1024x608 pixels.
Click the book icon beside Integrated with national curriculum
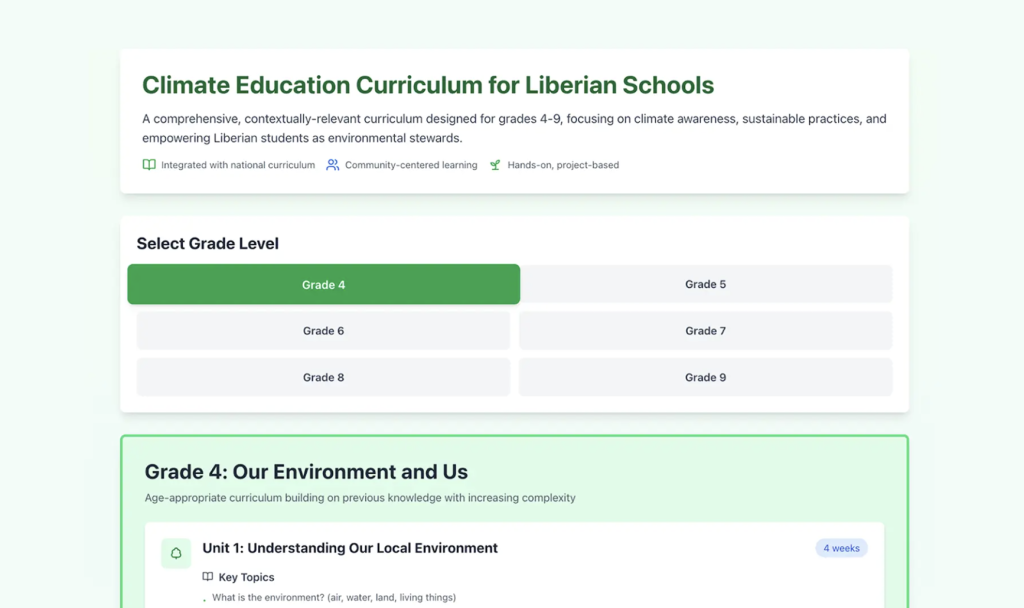(x=149, y=165)
